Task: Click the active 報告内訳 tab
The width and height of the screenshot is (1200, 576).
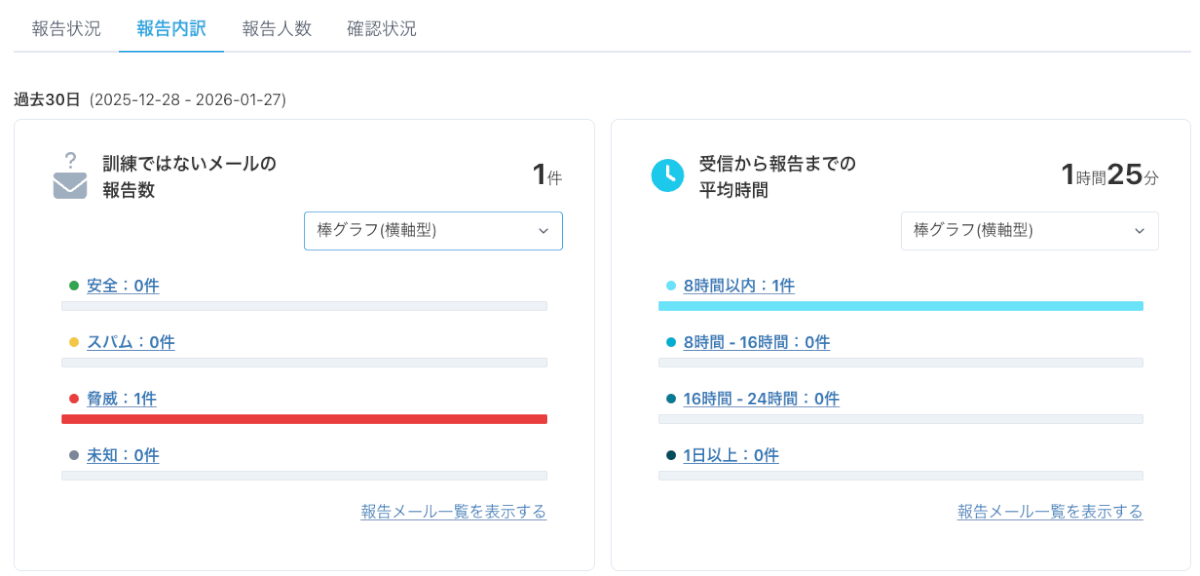Action: click(171, 28)
